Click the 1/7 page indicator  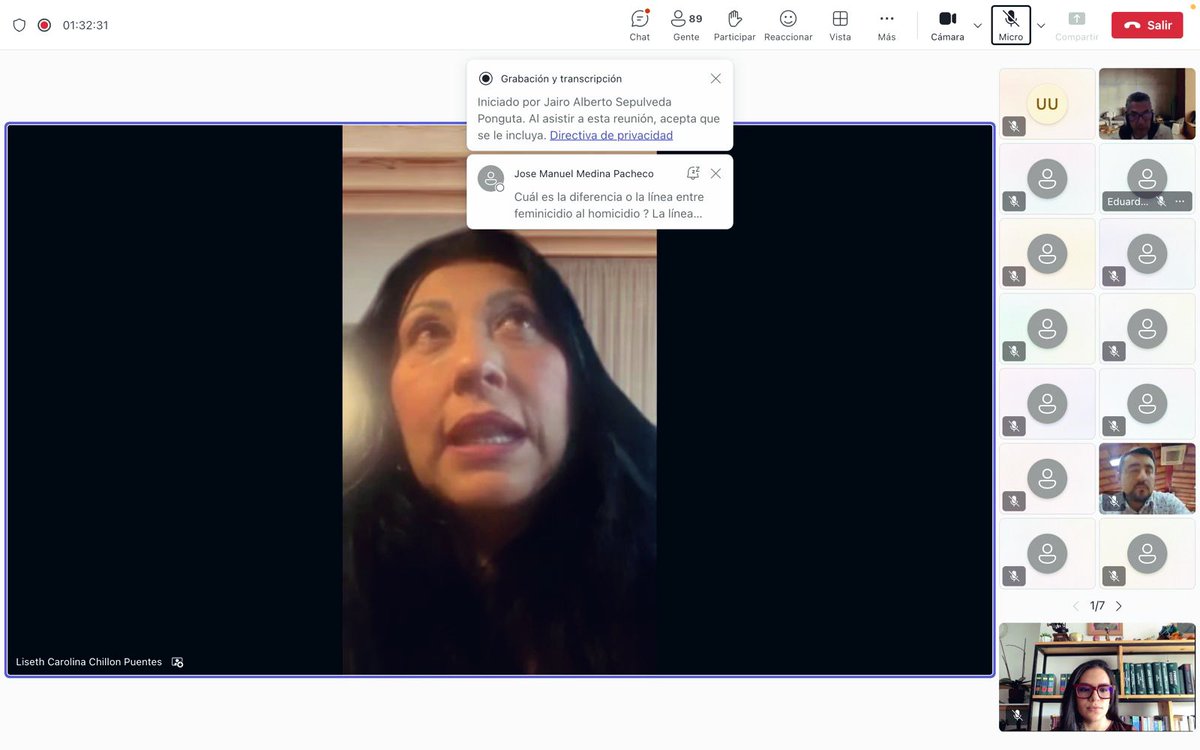pyautogui.click(x=1097, y=606)
